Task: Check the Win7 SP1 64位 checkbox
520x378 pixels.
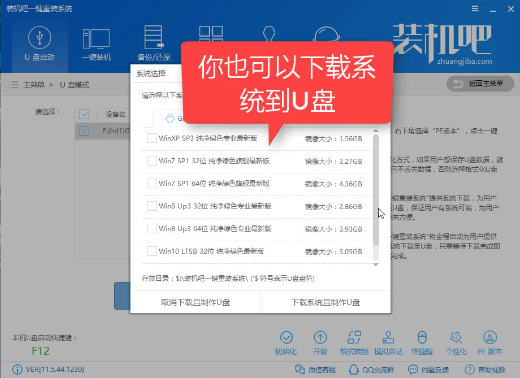Action: [x=152, y=183]
